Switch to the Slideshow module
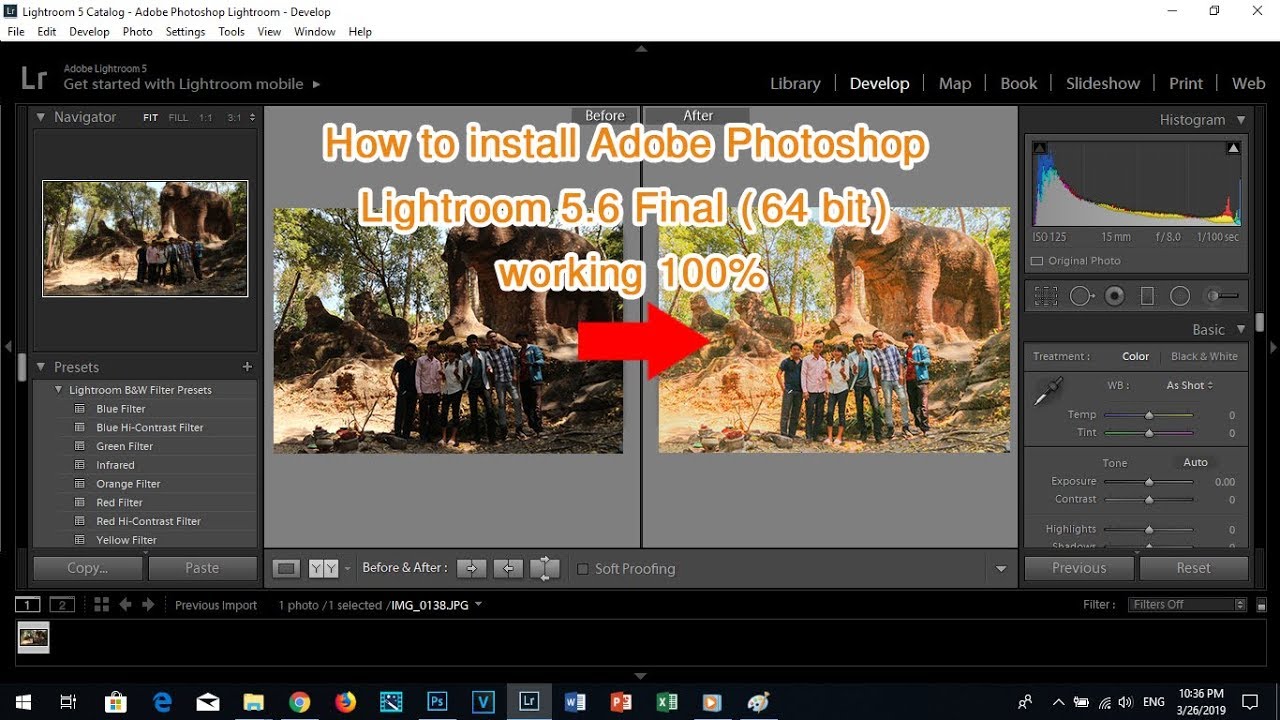 [1103, 84]
